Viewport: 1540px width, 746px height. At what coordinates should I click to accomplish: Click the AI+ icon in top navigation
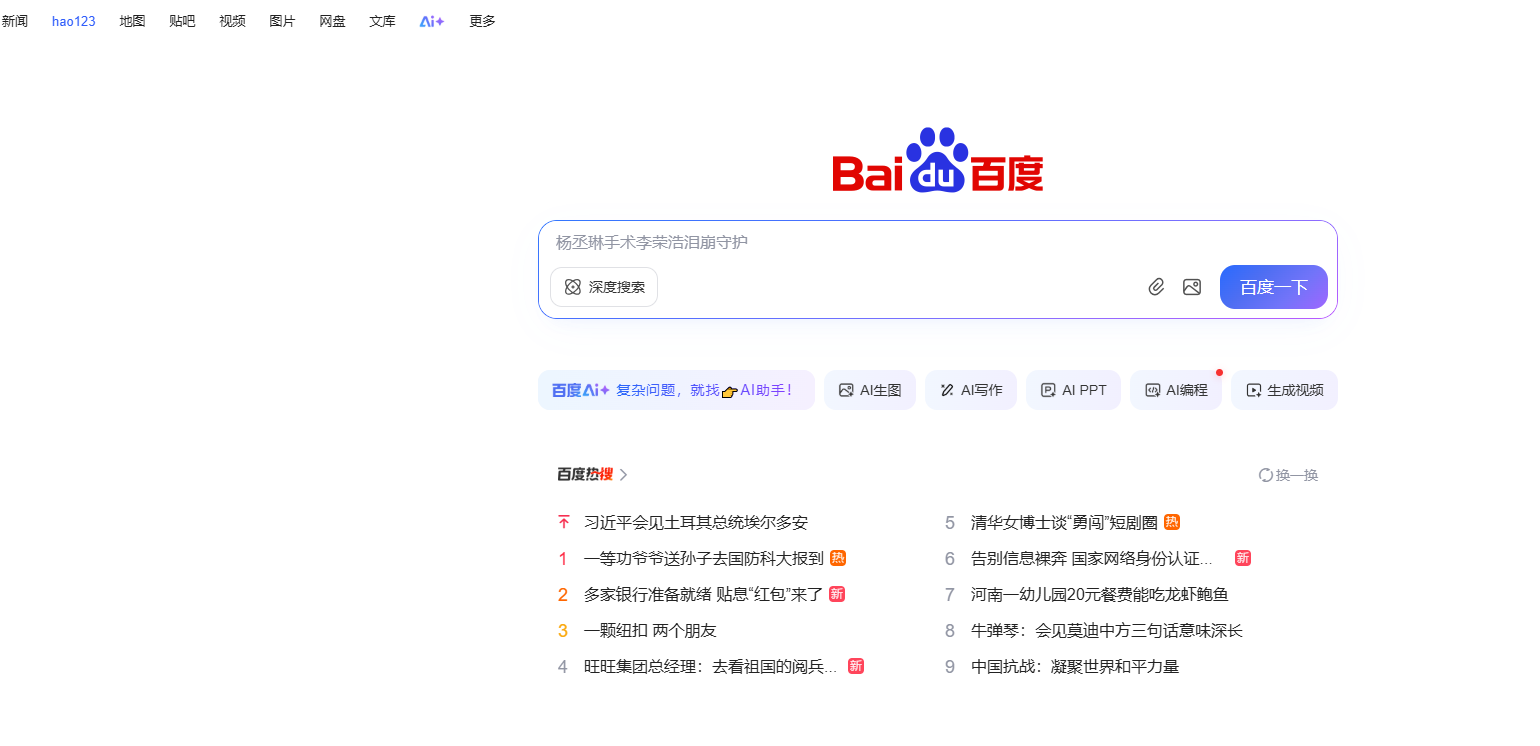coord(432,21)
